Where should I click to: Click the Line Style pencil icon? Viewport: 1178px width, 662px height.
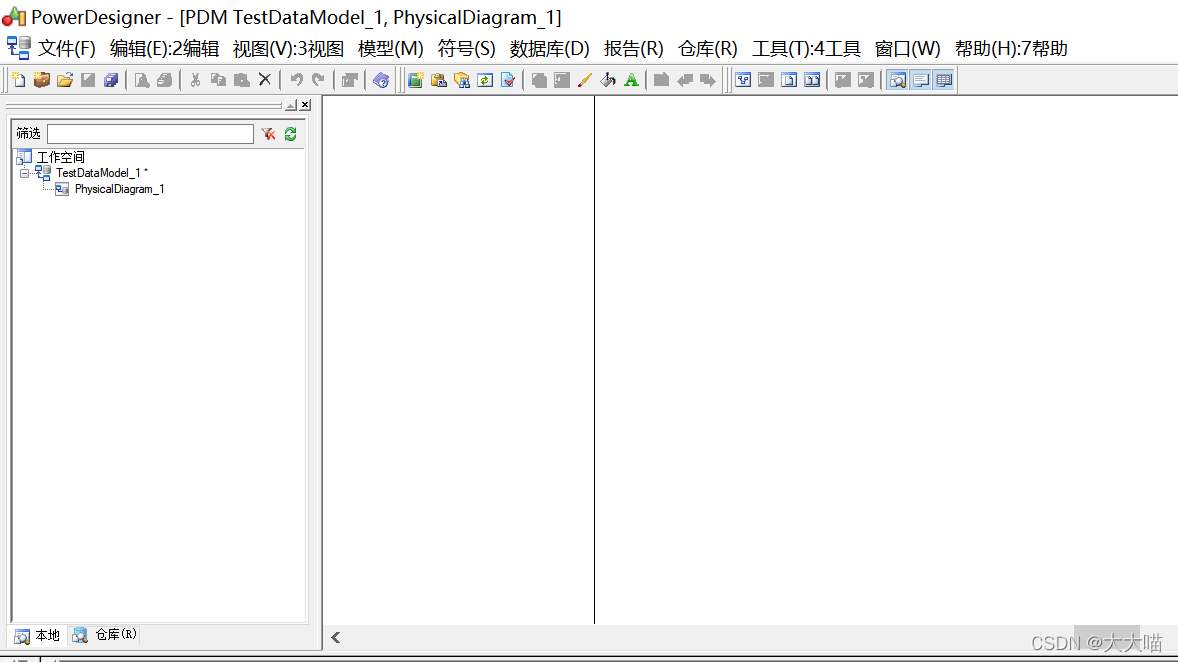click(x=584, y=80)
